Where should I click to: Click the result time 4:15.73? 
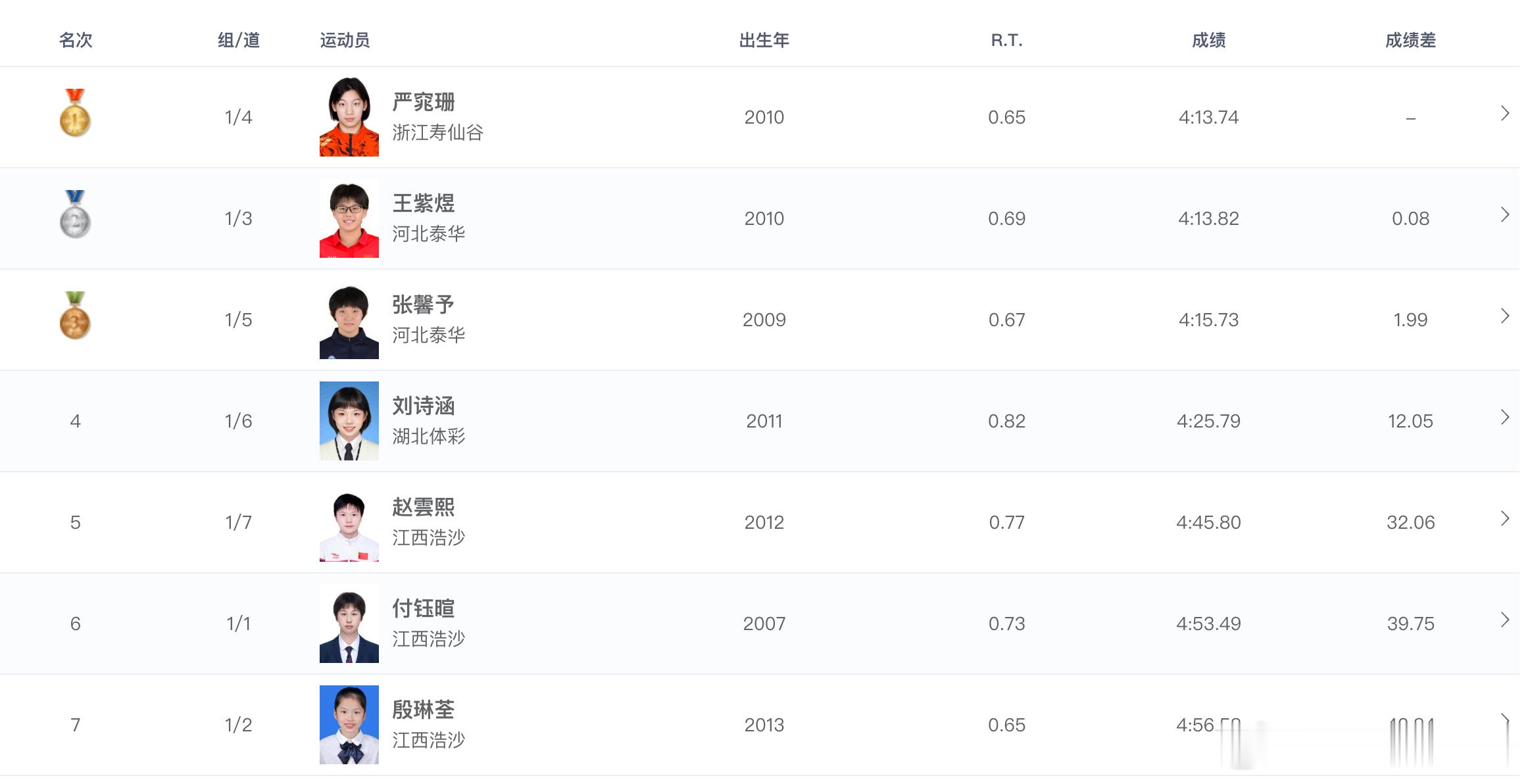[x=1209, y=320]
